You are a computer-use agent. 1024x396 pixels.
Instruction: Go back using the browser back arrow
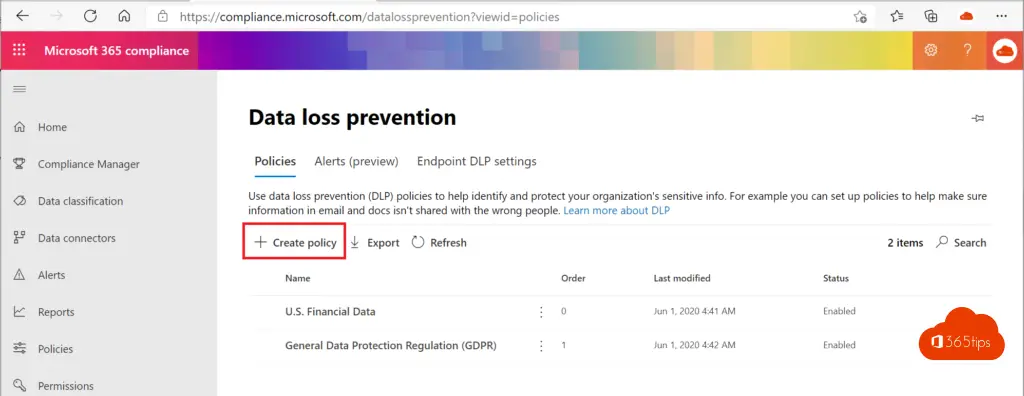(23, 16)
